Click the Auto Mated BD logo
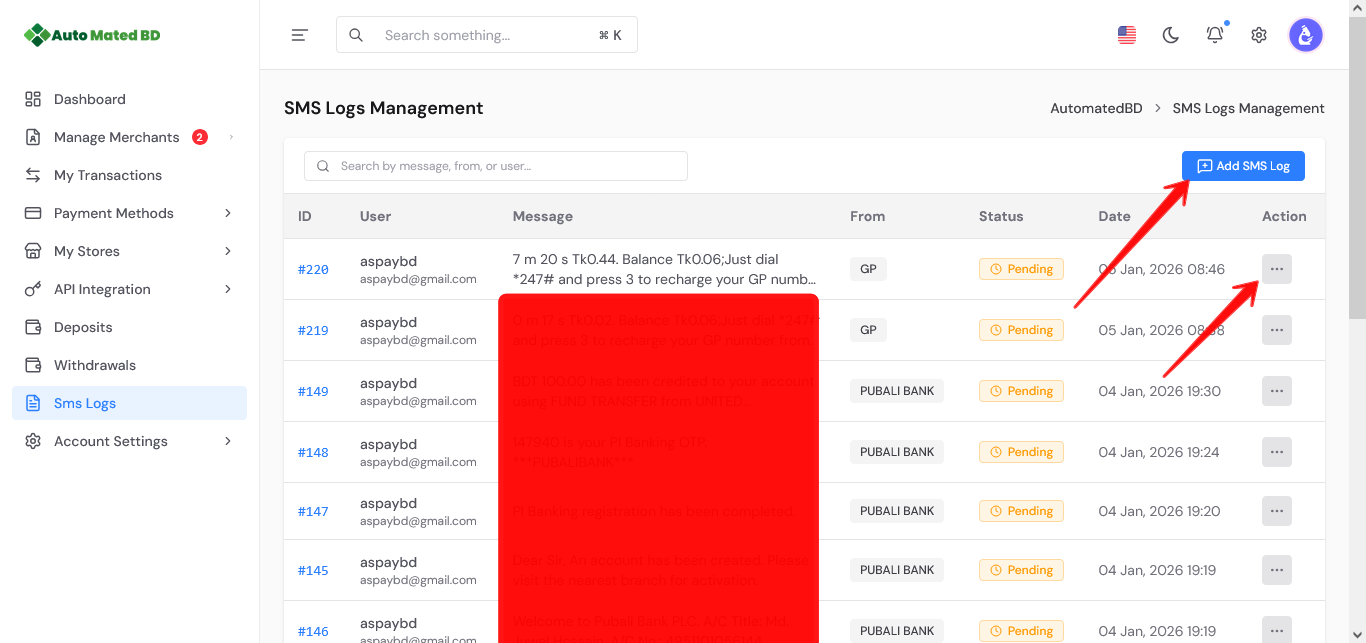 [x=93, y=35]
